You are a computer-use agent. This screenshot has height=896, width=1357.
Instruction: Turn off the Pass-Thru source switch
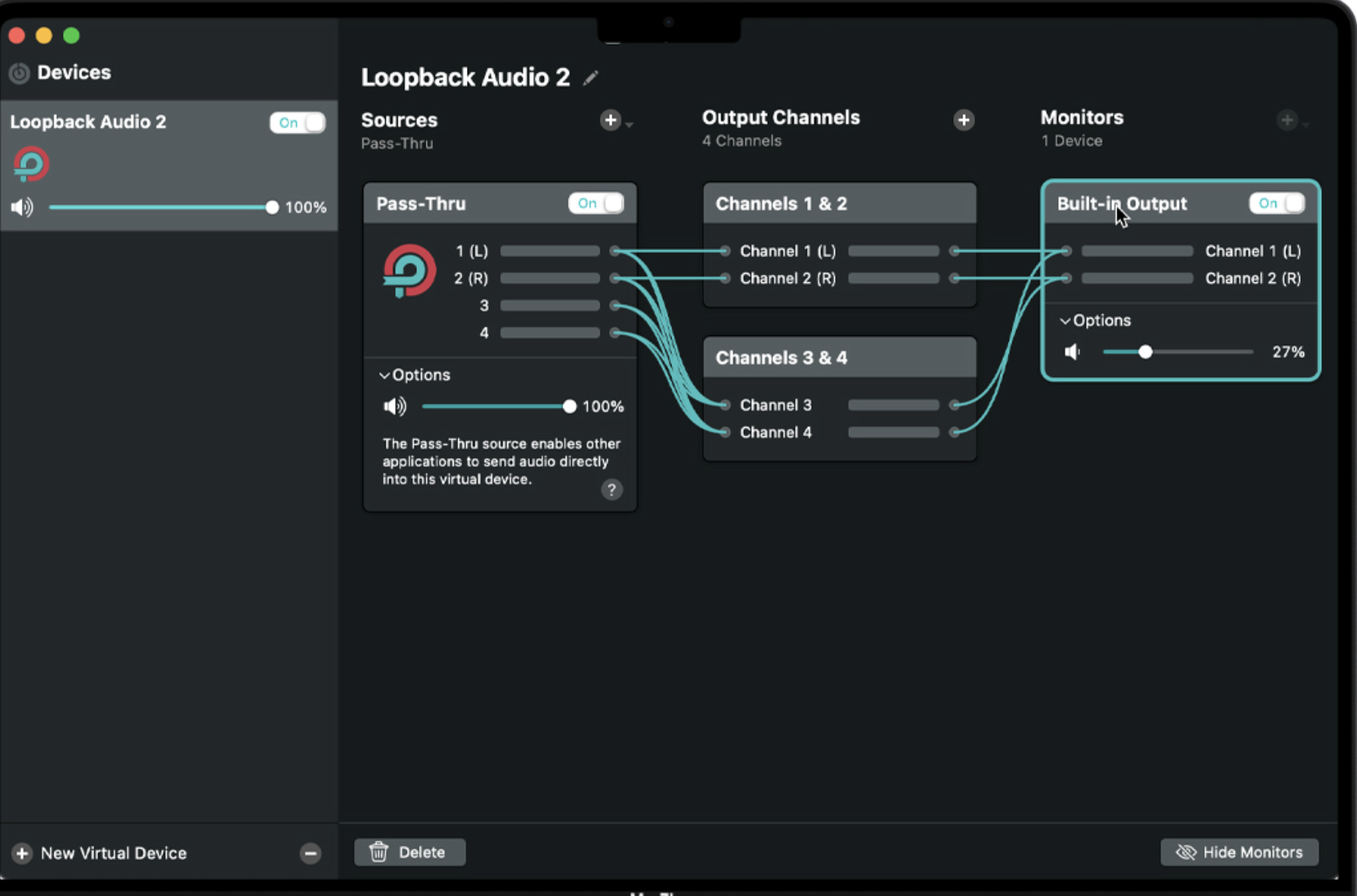pyautogui.click(x=596, y=204)
